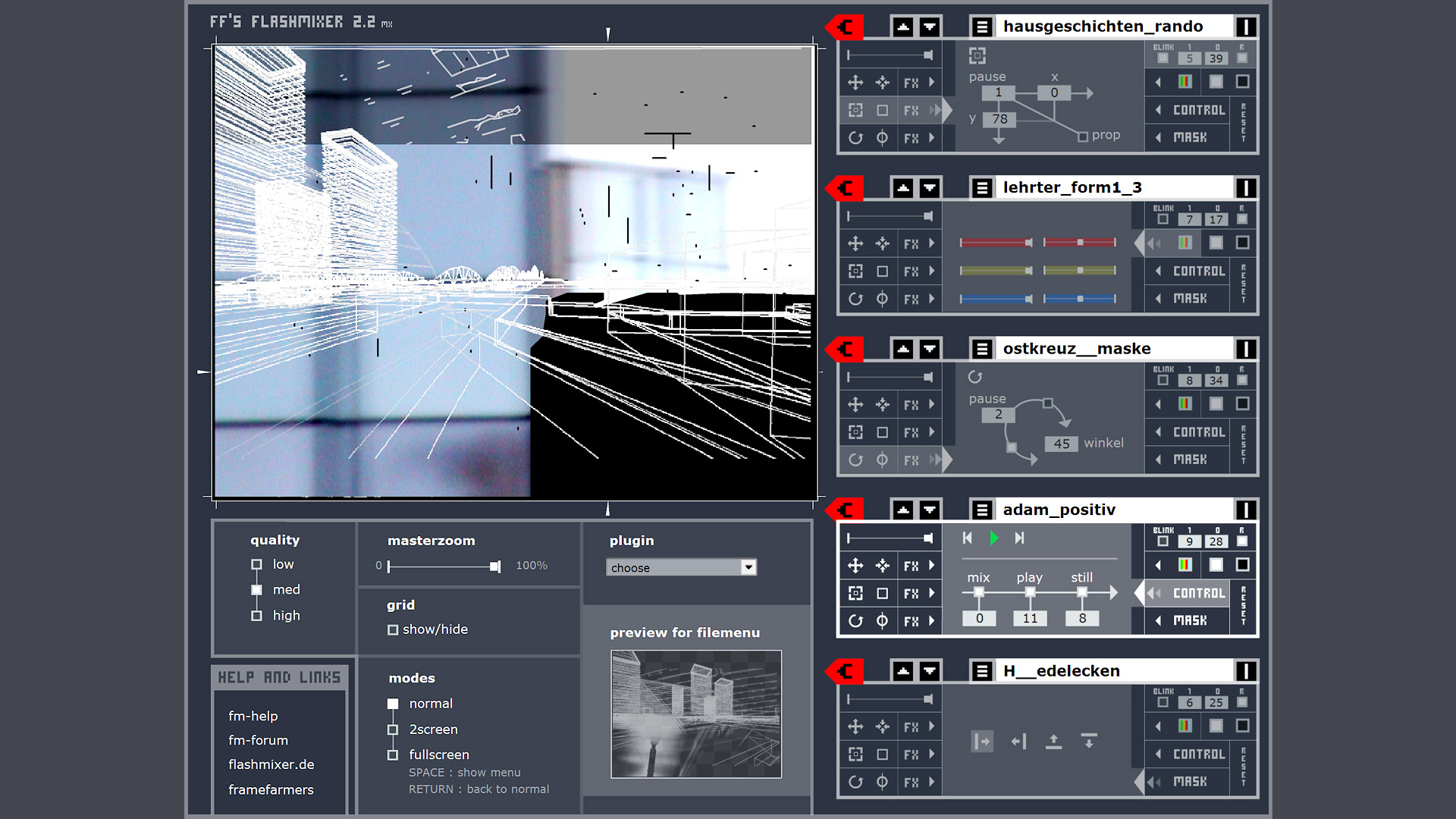
Task: Select the high quality radio button
Action: point(257,616)
